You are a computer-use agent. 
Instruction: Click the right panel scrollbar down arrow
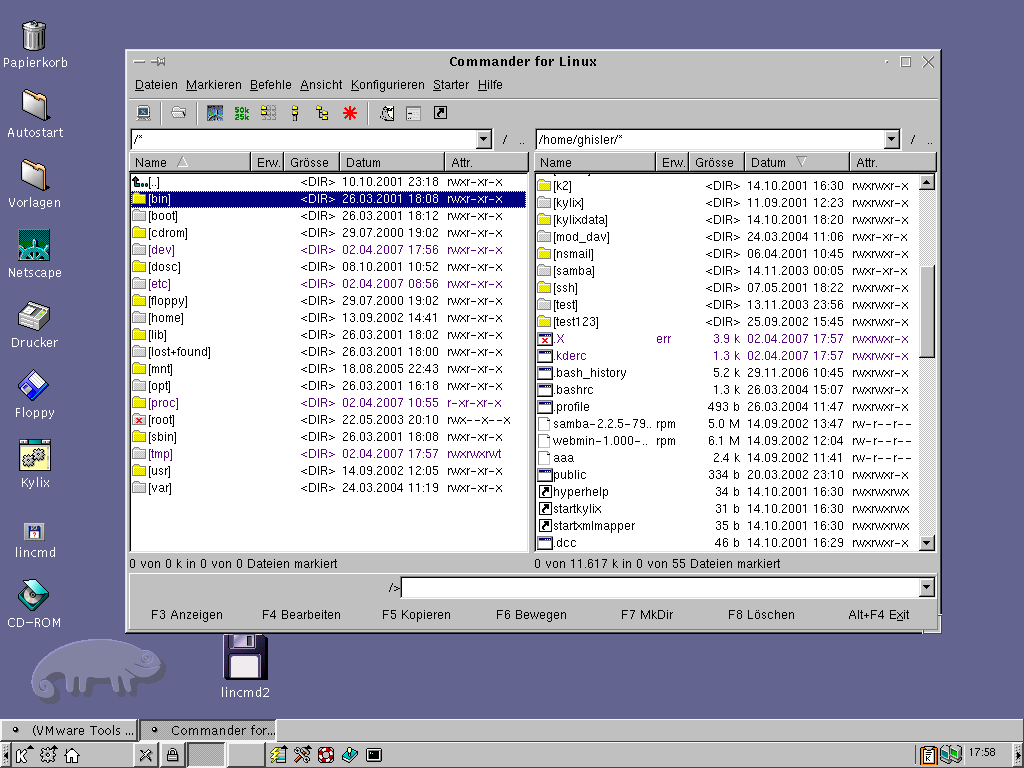(927, 543)
